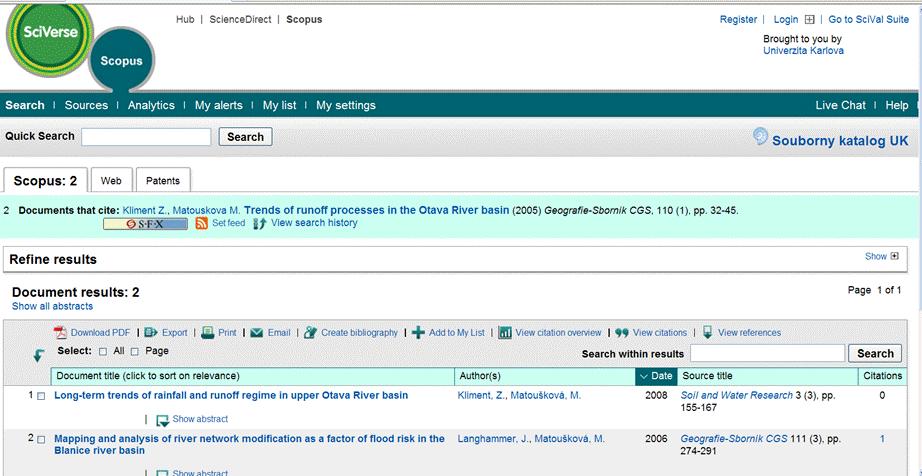The height and width of the screenshot is (476, 922).
Task: Click the Register link
Action: coord(739,19)
